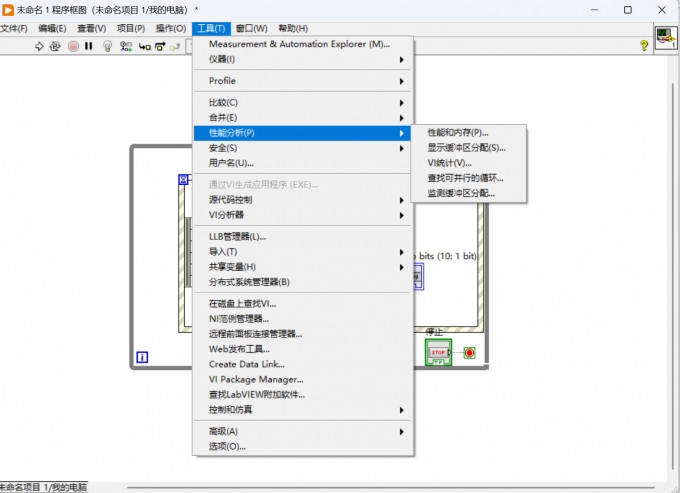Expand the 安全(S) submenu

click(x=303, y=148)
